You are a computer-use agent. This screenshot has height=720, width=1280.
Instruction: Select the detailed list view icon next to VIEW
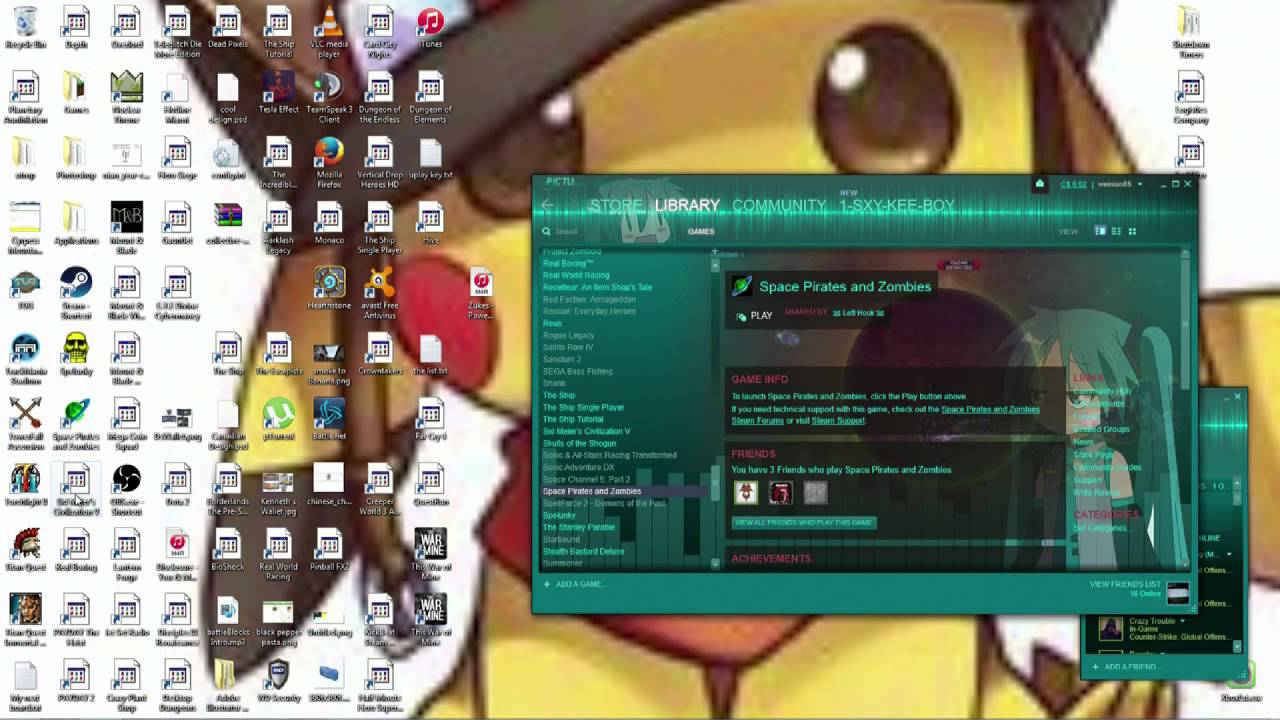pyautogui.click(x=1098, y=231)
